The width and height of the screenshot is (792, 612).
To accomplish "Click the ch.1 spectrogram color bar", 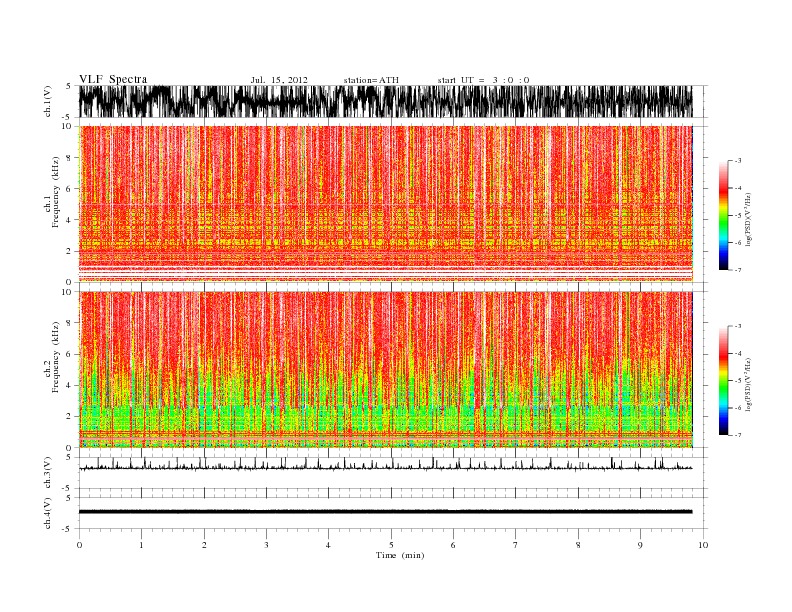I will click(x=723, y=215).
